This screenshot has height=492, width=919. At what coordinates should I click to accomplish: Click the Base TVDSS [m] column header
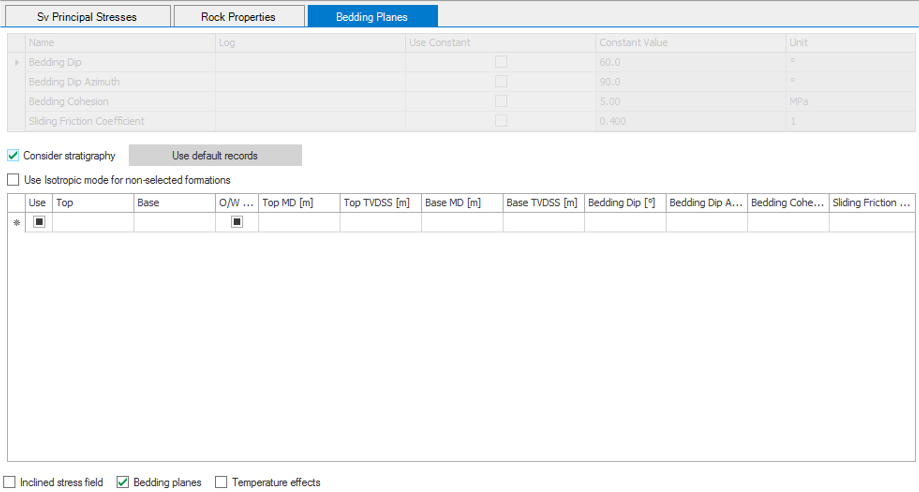point(543,203)
